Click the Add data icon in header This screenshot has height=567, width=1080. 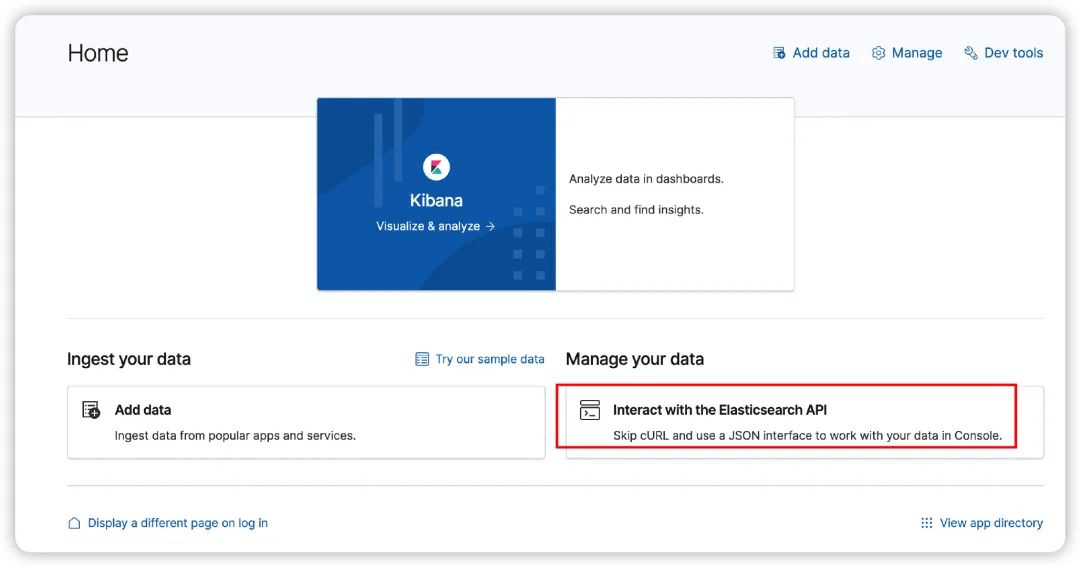point(779,53)
